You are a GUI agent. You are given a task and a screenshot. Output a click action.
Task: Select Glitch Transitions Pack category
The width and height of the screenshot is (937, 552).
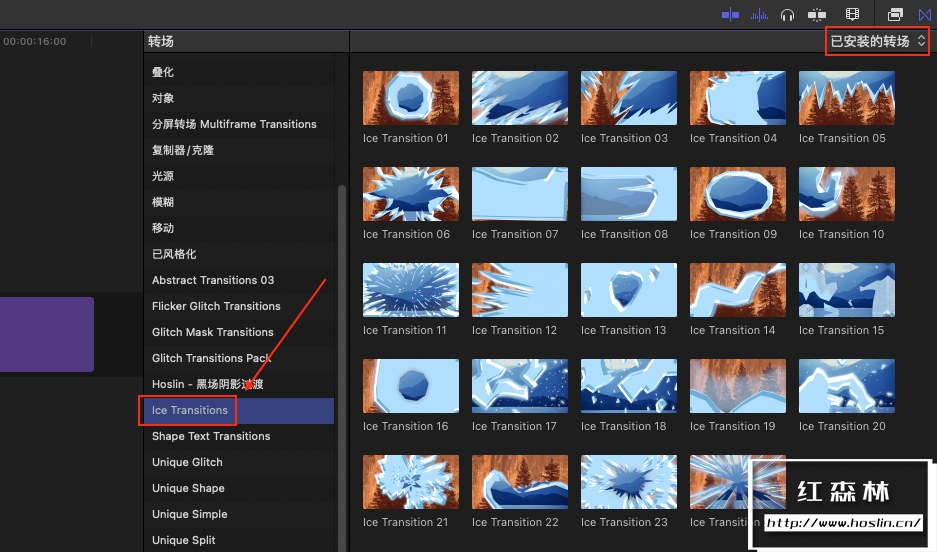point(211,358)
